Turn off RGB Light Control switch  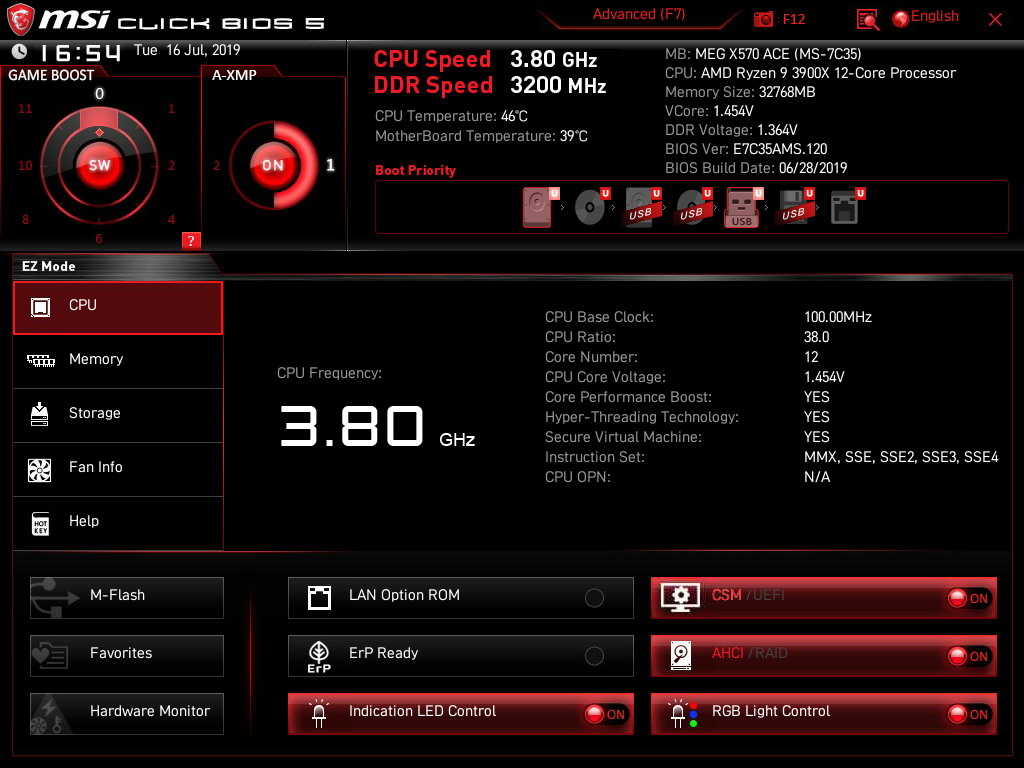click(968, 714)
